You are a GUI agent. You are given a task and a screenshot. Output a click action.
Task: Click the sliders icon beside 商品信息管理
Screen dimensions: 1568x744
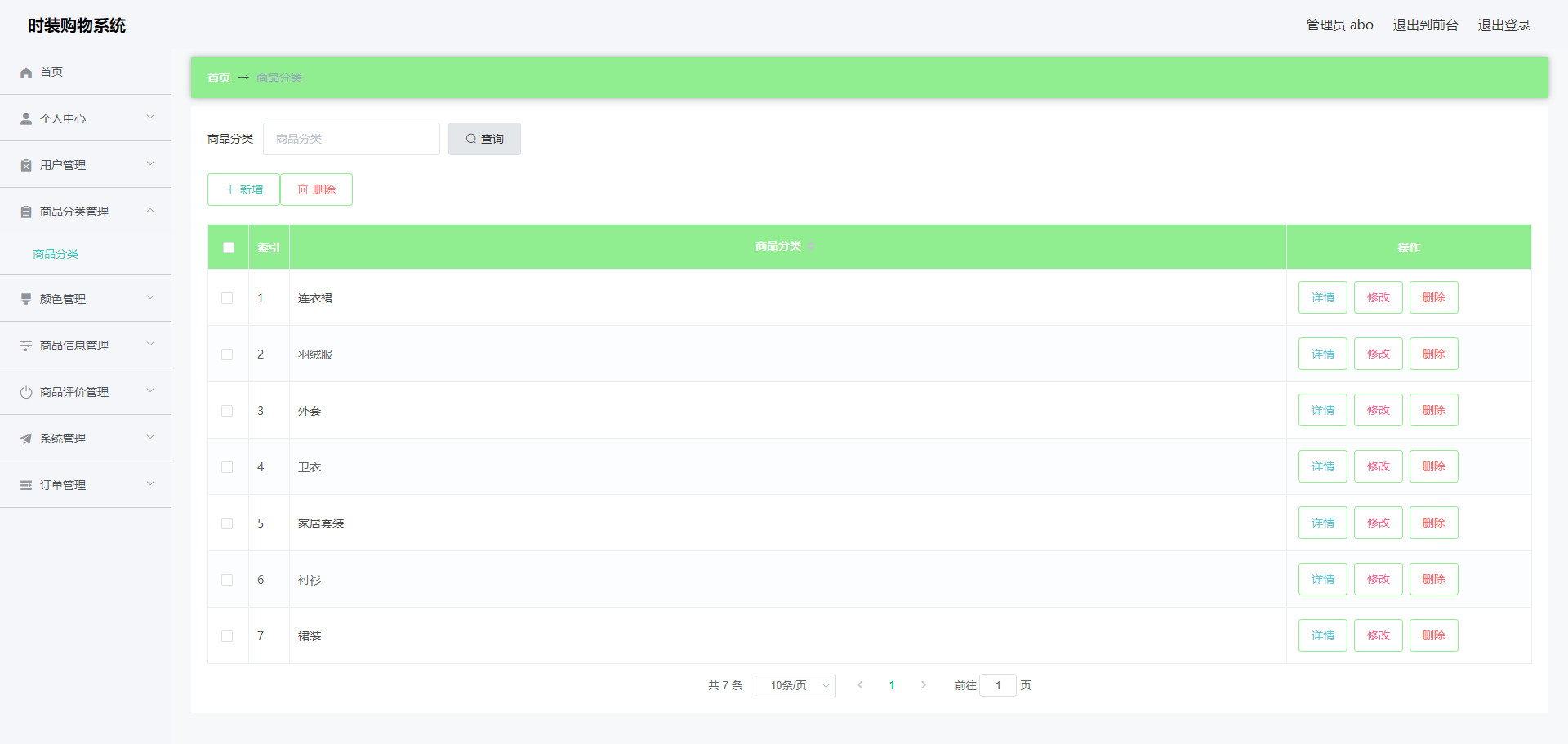26,346
